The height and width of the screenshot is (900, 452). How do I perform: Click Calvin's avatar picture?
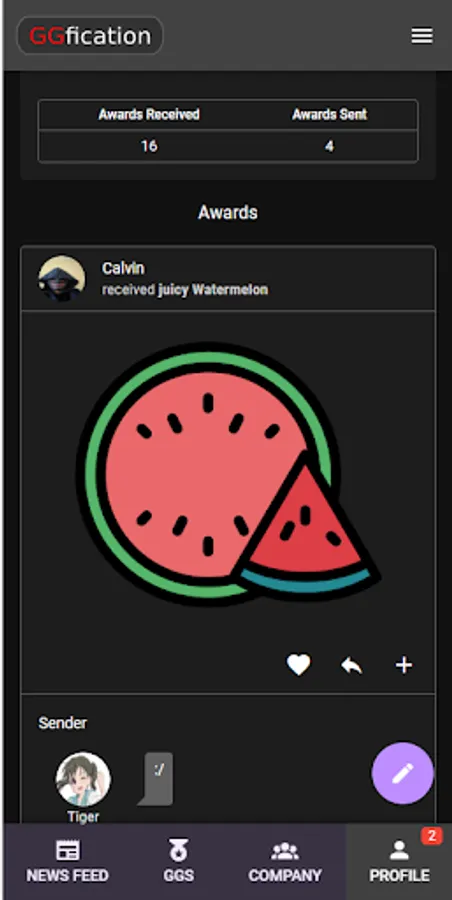coord(61,279)
